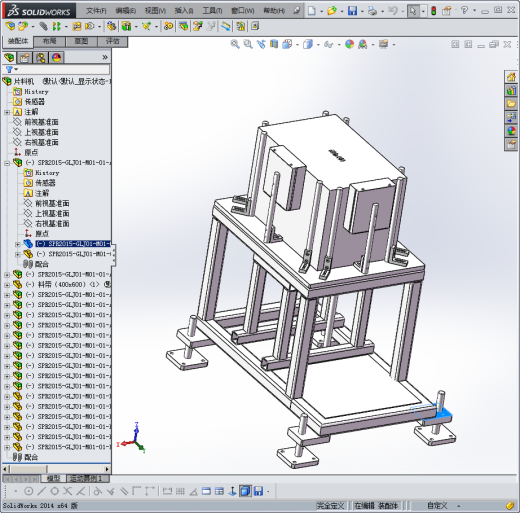Open the 编辑(E) menu

pos(126,11)
